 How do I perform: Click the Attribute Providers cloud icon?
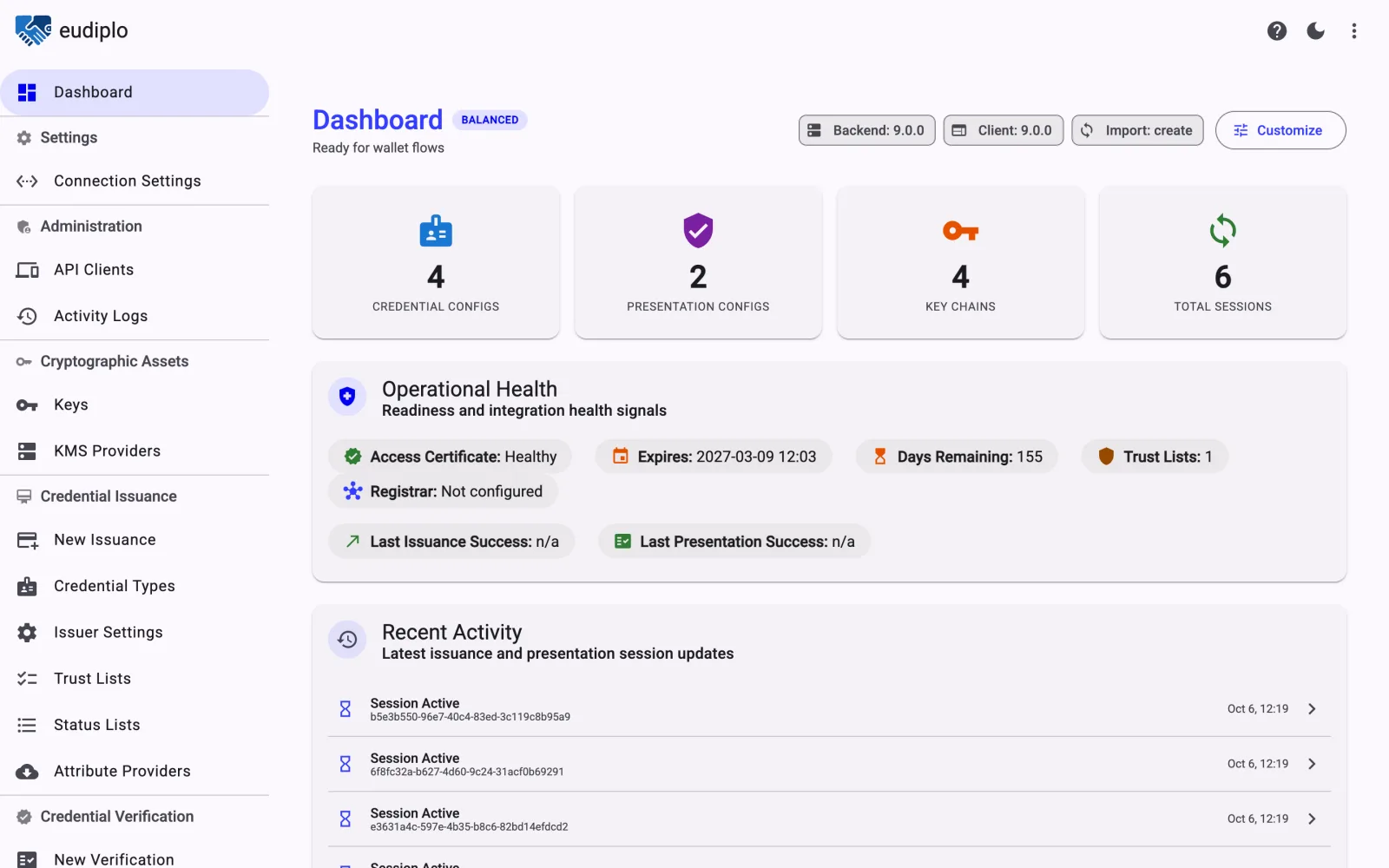click(x=27, y=772)
